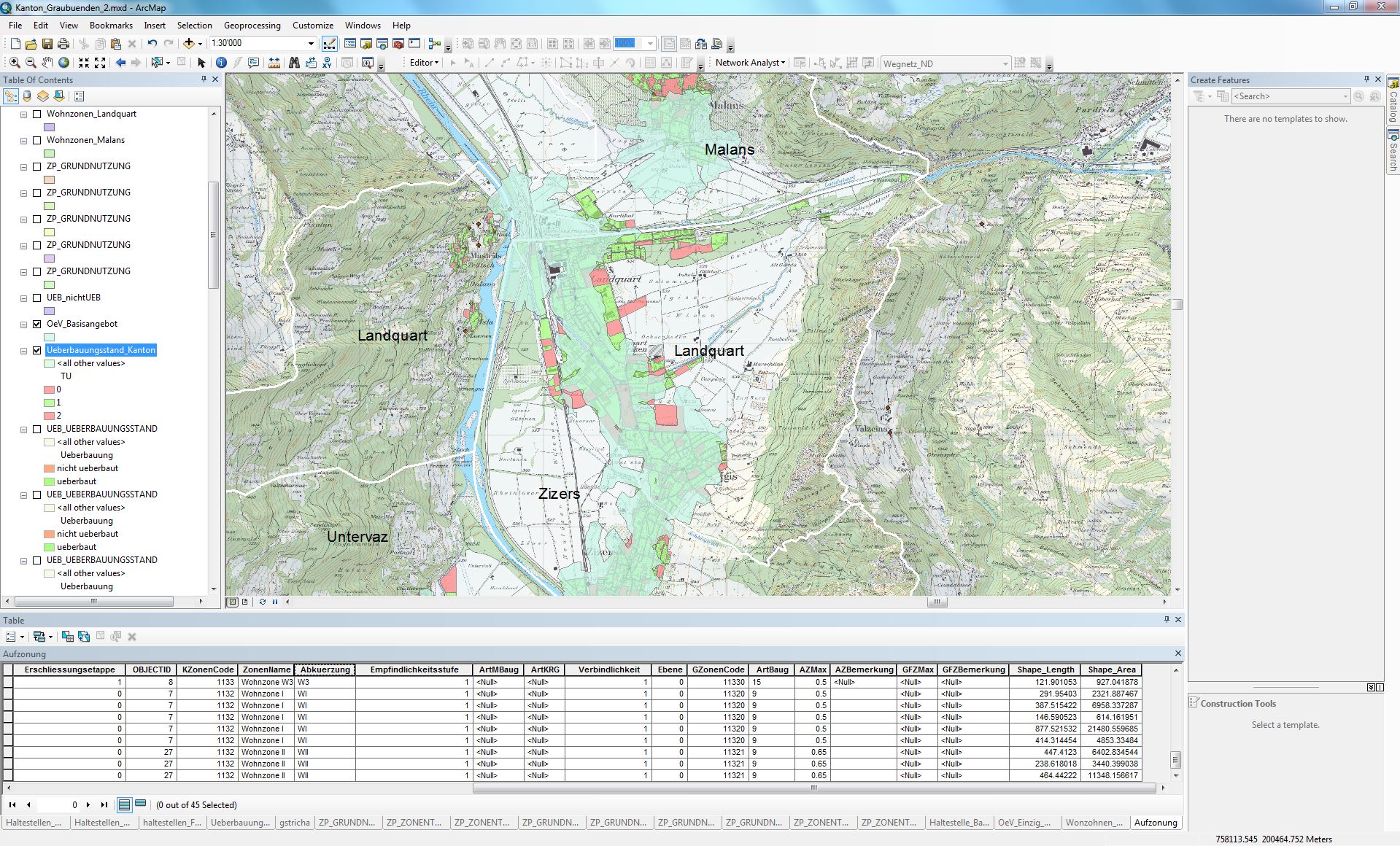Click the Go To XY icon

tap(327, 63)
